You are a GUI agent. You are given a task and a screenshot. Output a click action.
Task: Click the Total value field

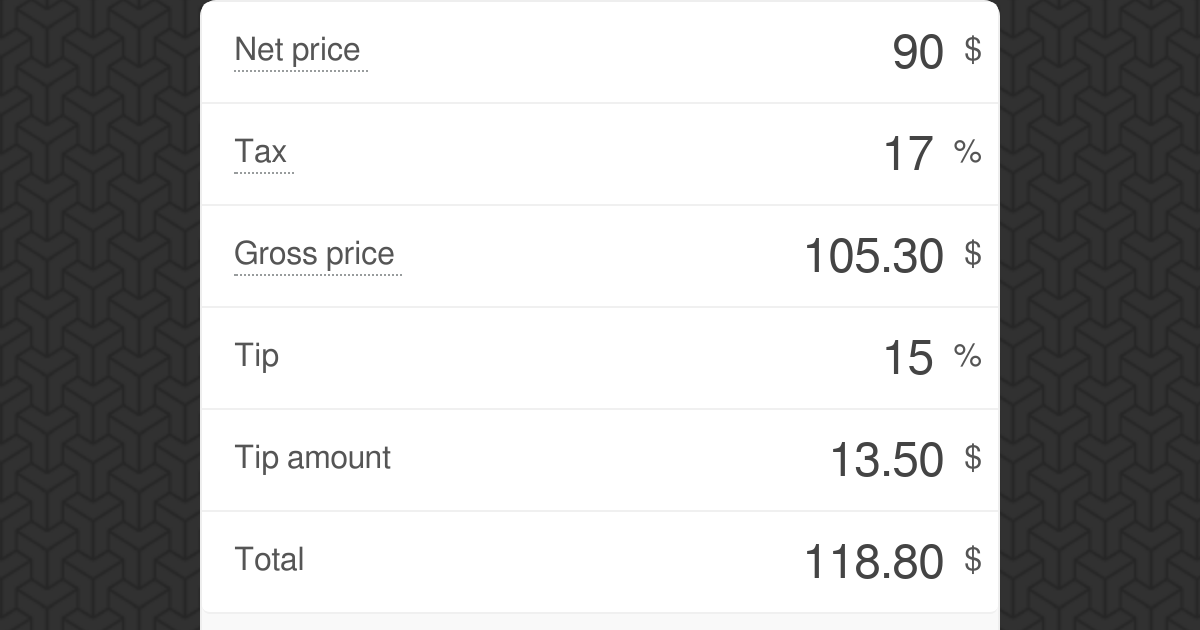coord(875,562)
